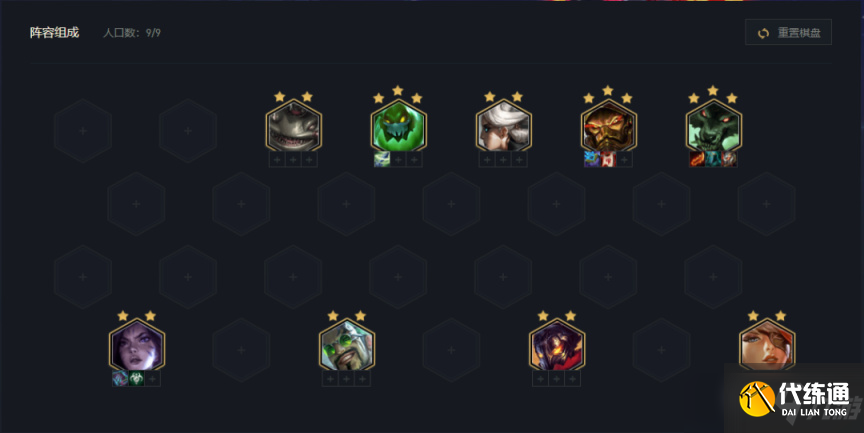Click the 代练通 logo watermark
Image resolution: width=864 pixels, height=433 pixels.
[x=793, y=399]
